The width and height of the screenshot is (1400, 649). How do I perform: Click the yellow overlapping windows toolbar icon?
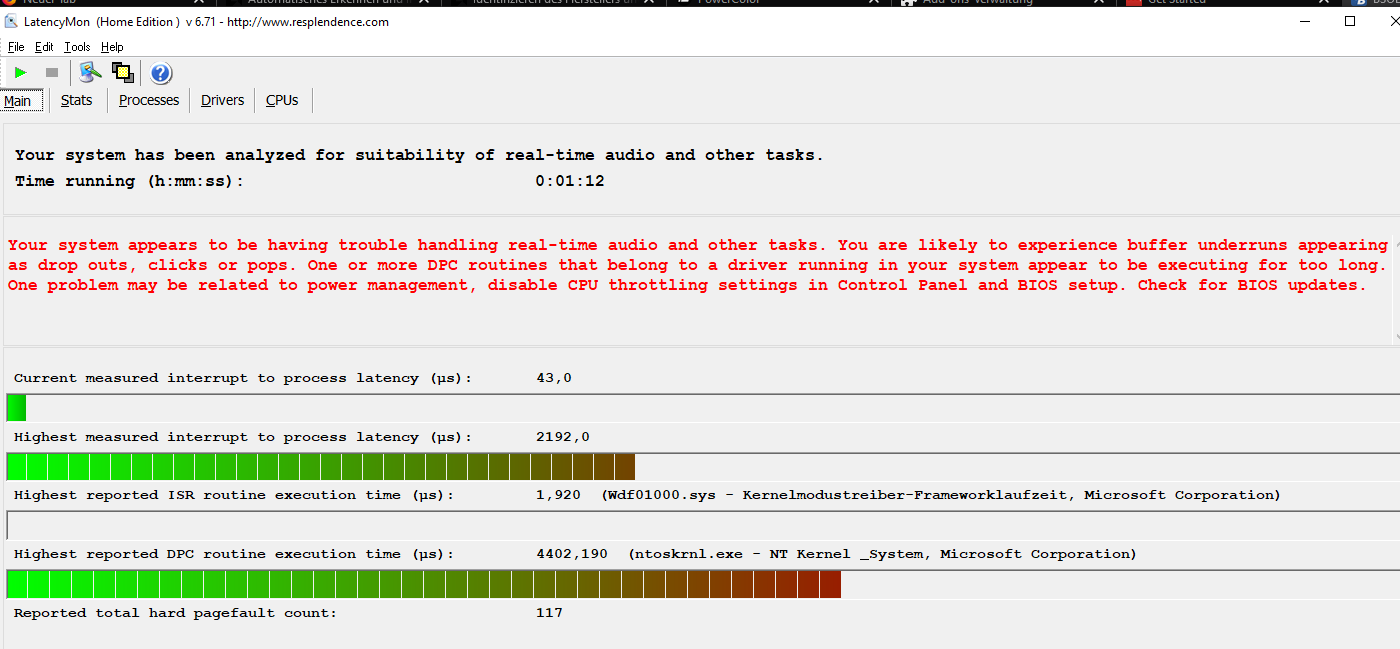click(x=123, y=72)
